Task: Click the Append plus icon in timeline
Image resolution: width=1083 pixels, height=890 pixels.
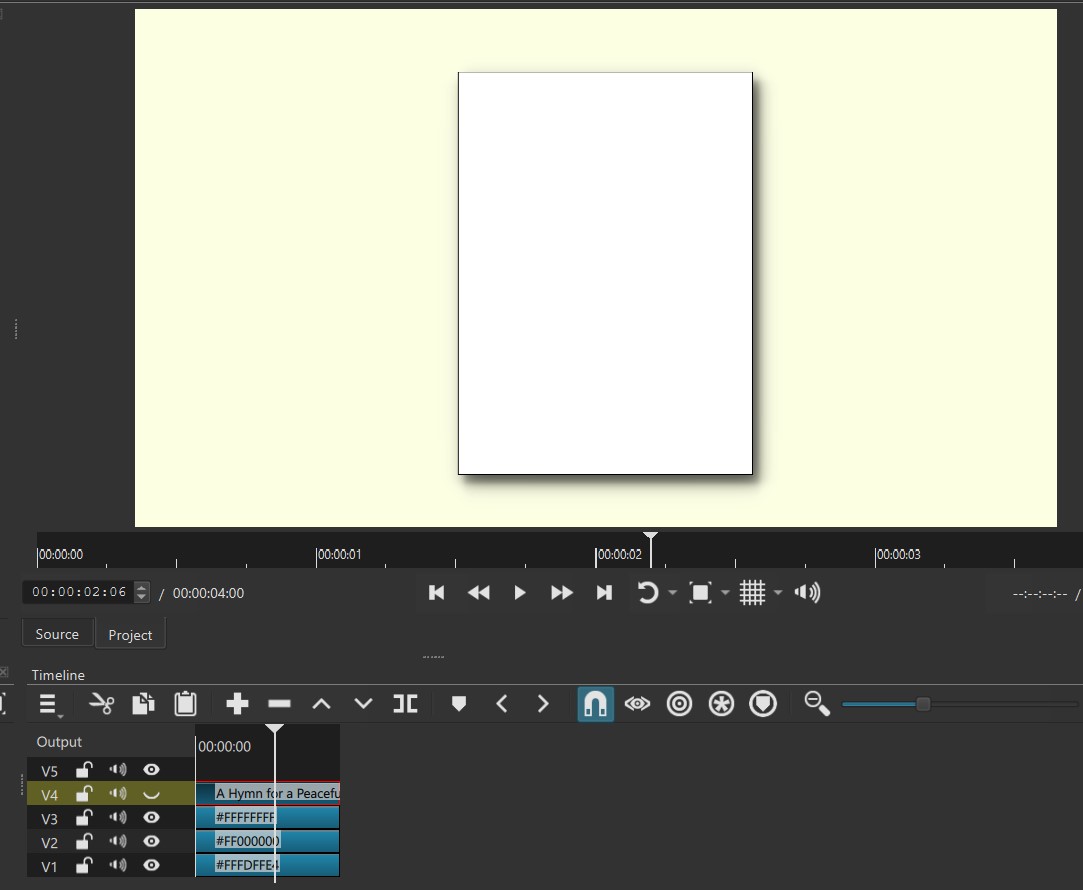Action: click(237, 704)
